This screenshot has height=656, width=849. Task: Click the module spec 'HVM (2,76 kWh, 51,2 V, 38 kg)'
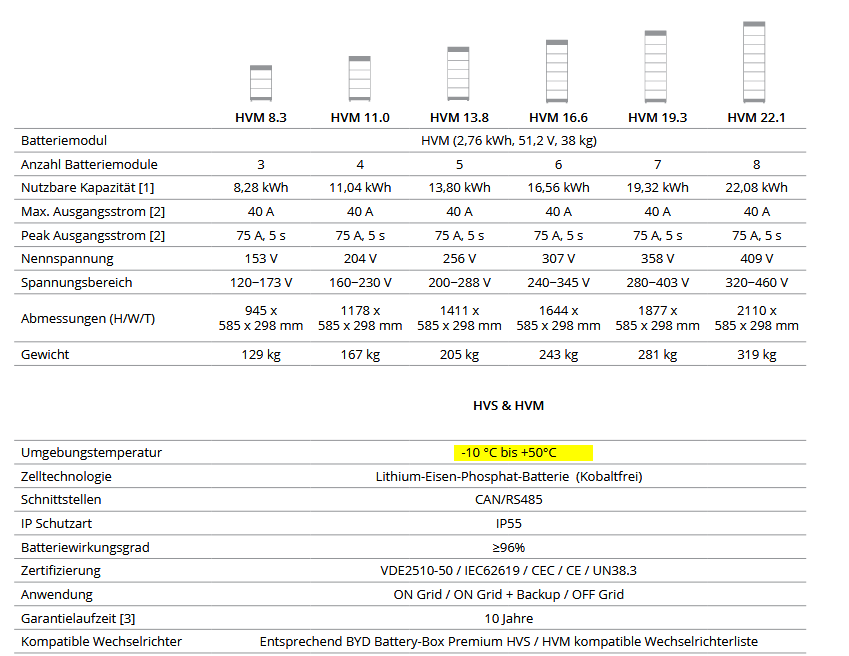tap(509, 141)
